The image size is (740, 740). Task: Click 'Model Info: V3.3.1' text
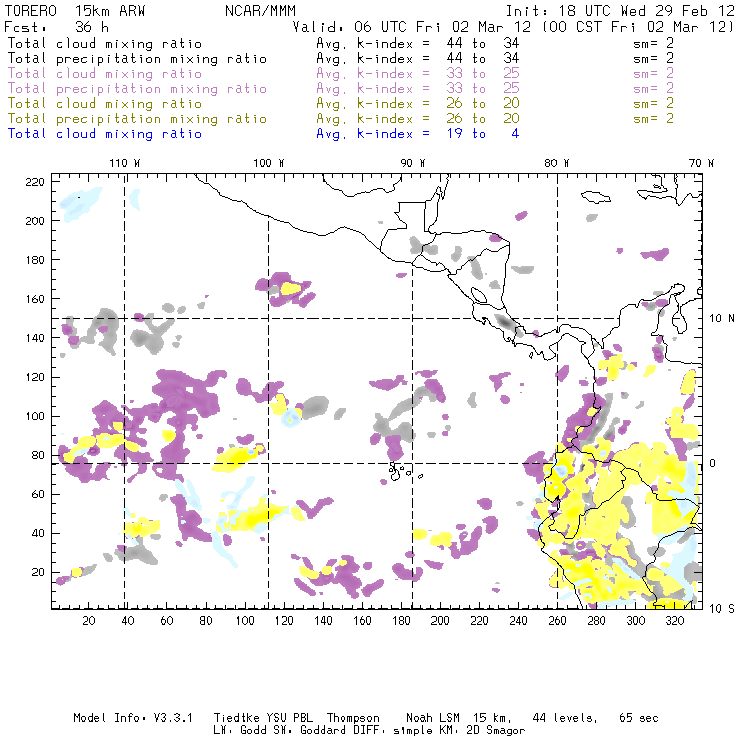pyautogui.click(x=133, y=718)
